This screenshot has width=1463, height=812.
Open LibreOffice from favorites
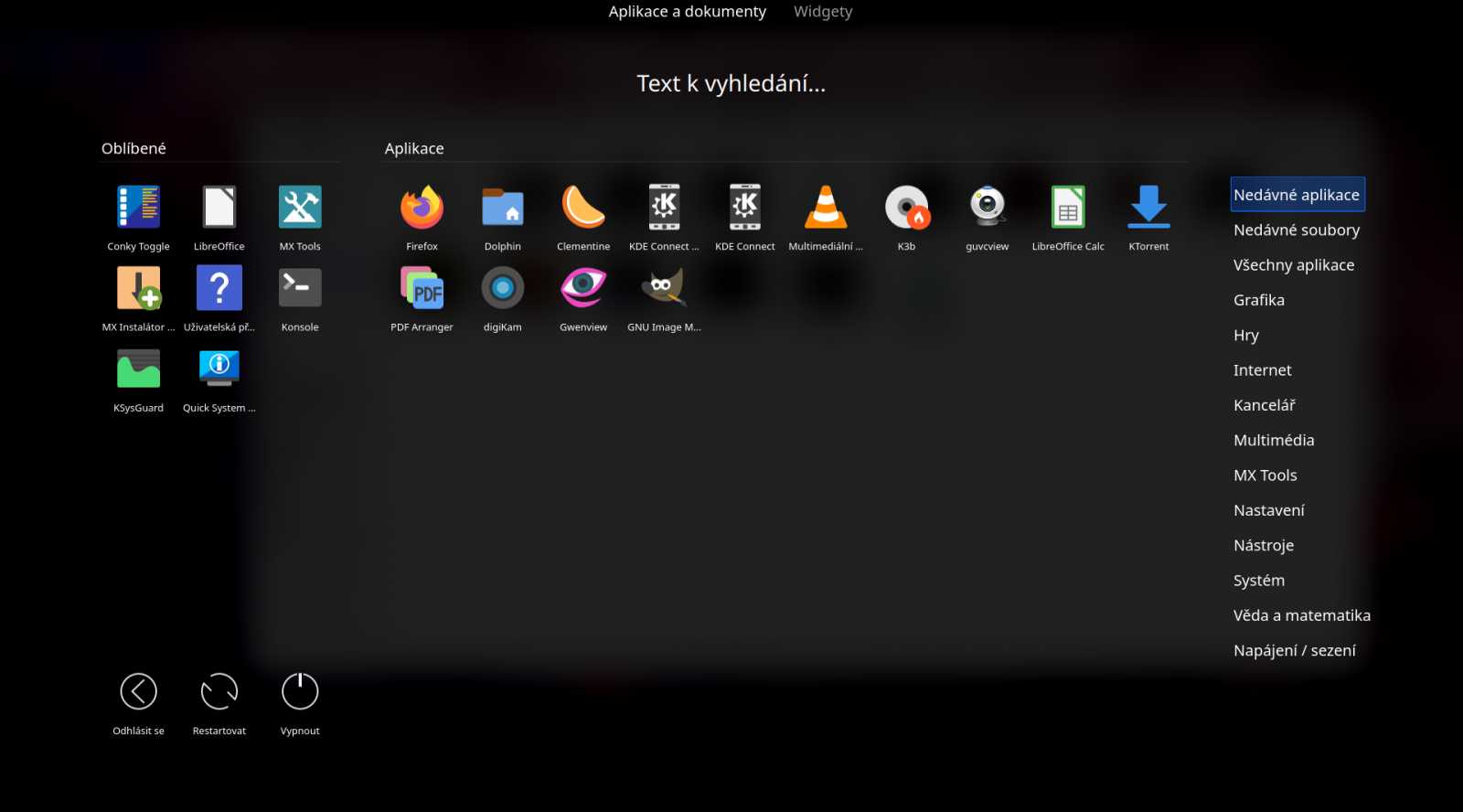[x=219, y=218]
